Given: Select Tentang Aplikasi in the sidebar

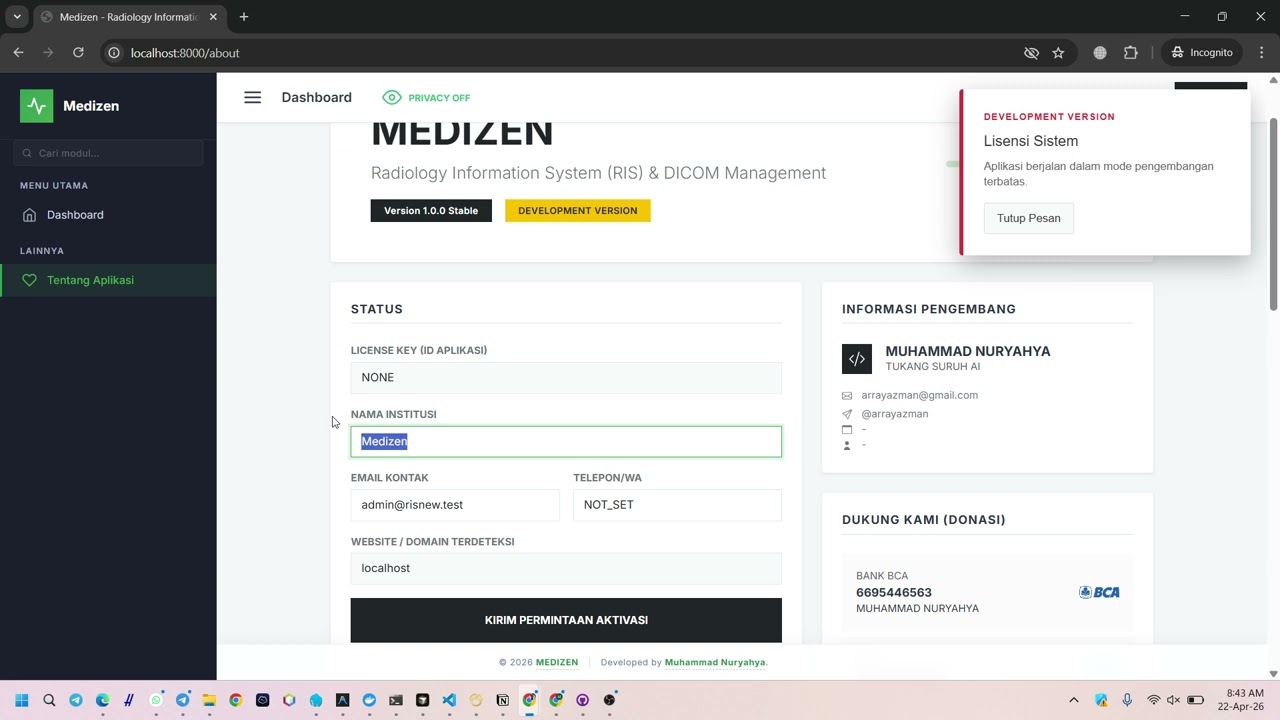Looking at the screenshot, I should pyautogui.click(x=108, y=280).
